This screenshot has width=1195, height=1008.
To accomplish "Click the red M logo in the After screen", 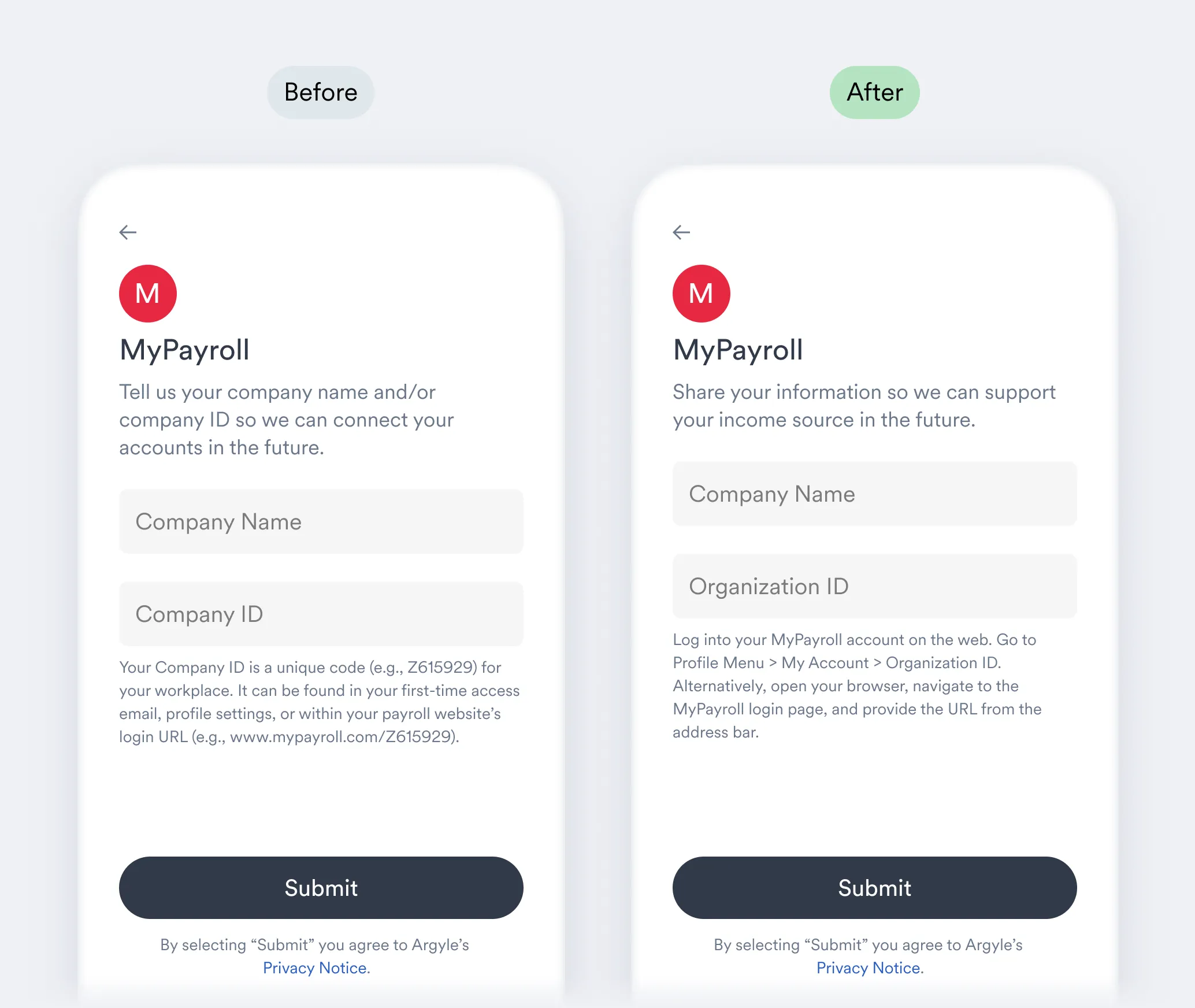I will (x=702, y=294).
